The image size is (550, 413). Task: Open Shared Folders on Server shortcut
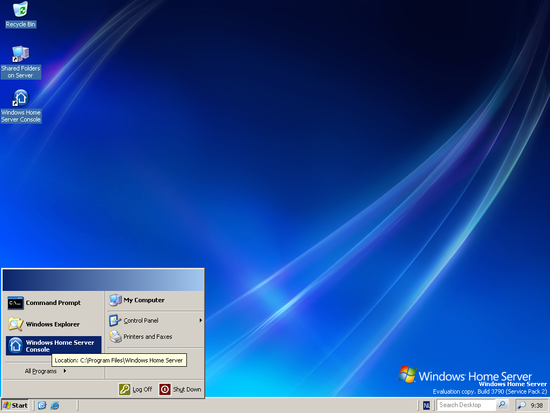click(x=20, y=62)
